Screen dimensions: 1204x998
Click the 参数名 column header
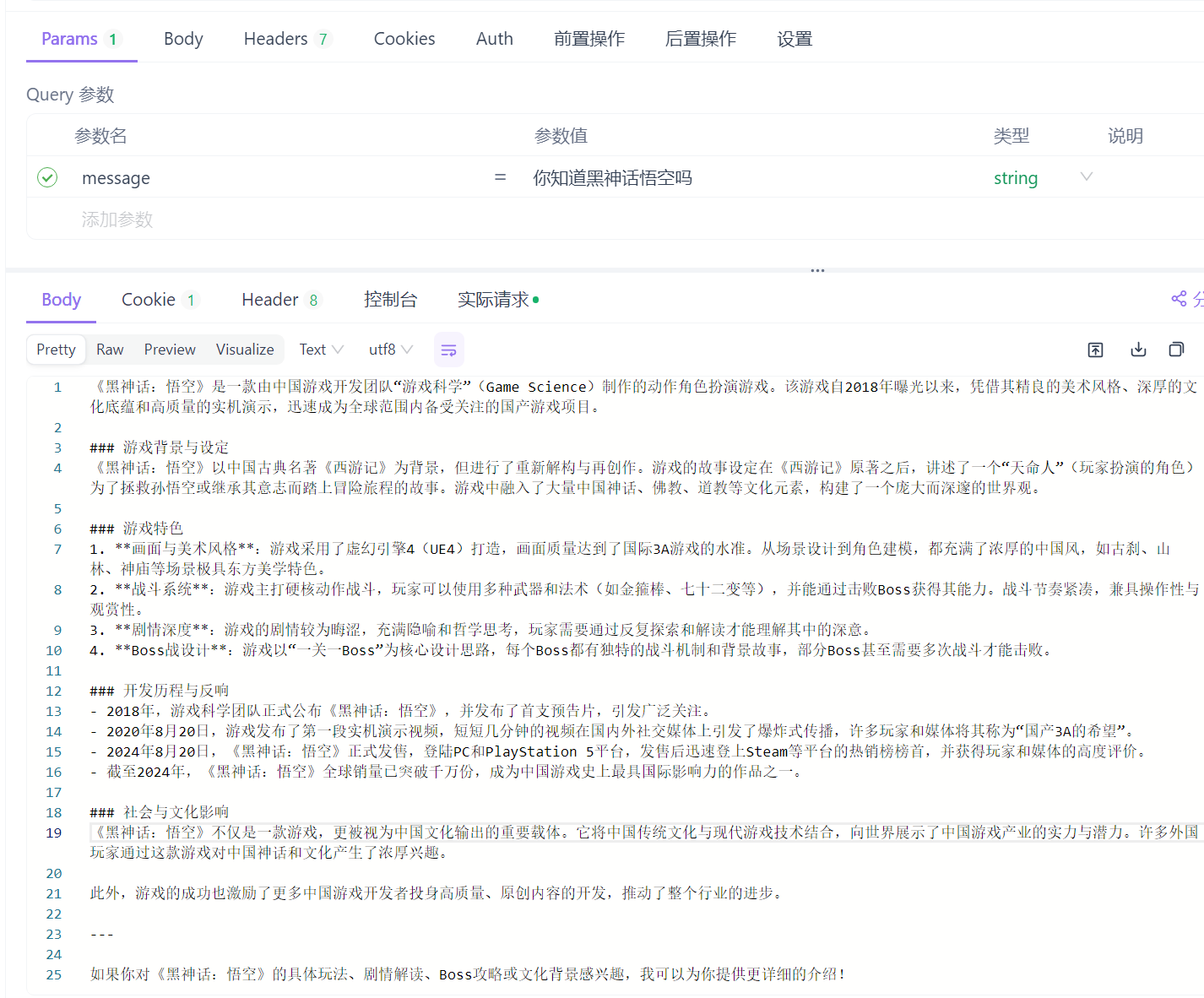click(100, 136)
